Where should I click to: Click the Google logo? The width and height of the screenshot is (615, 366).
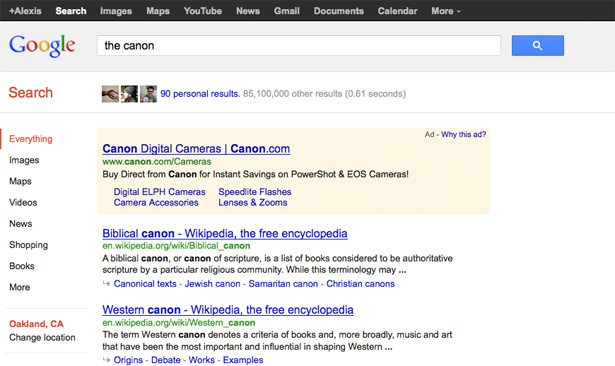[42, 46]
